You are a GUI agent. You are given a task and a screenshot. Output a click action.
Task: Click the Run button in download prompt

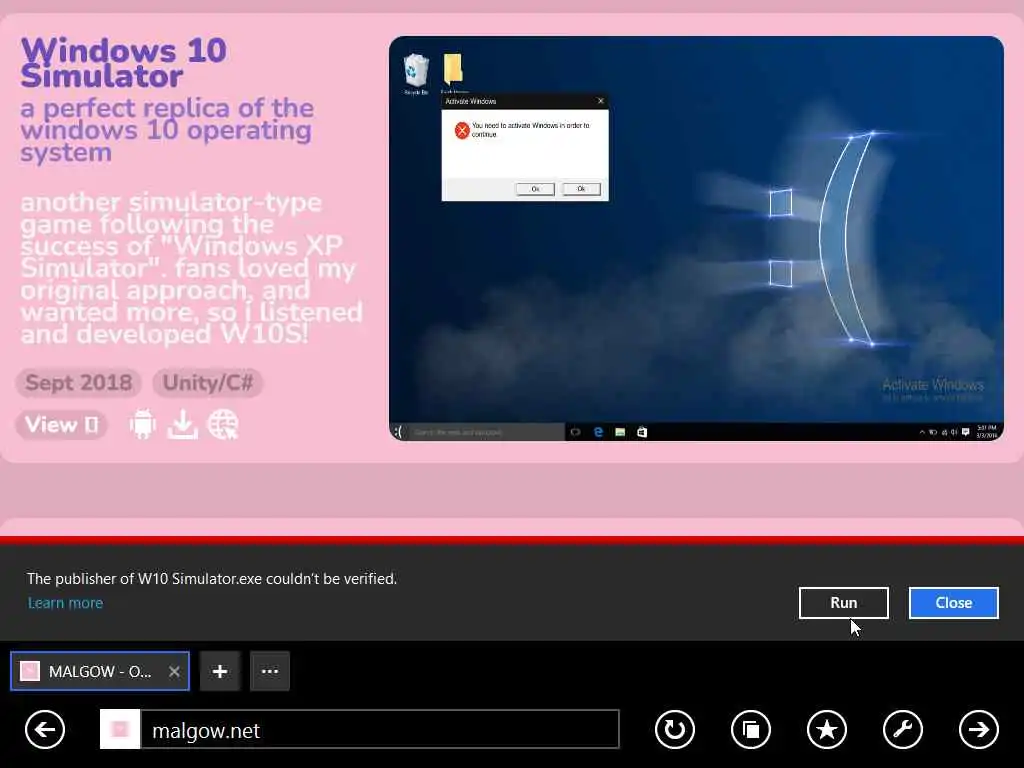(x=843, y=603)
